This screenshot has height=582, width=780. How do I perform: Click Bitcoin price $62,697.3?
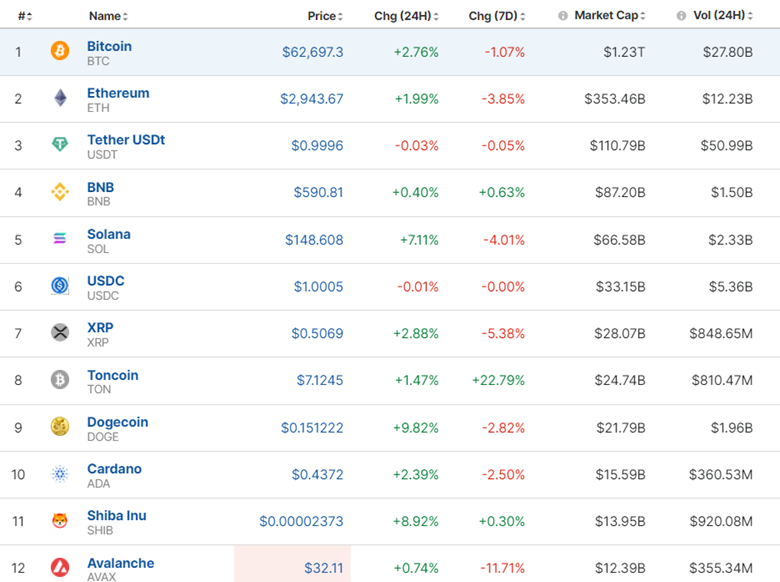point(313,52)
